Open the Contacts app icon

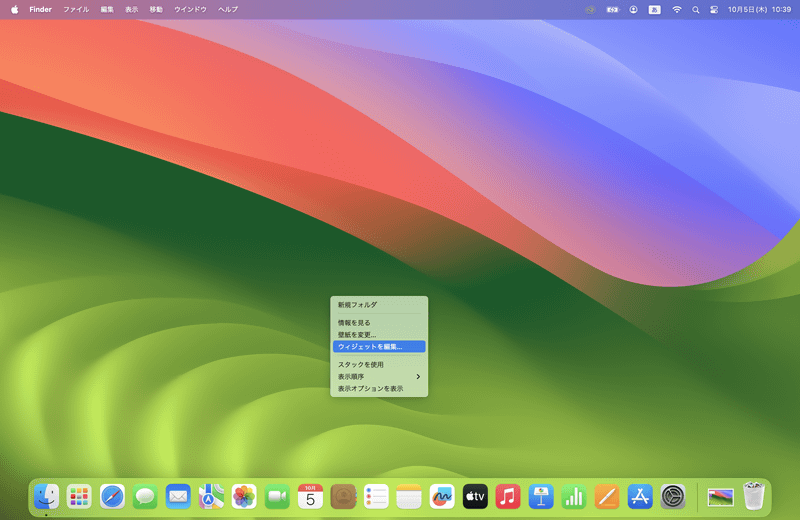click(343, 497)
